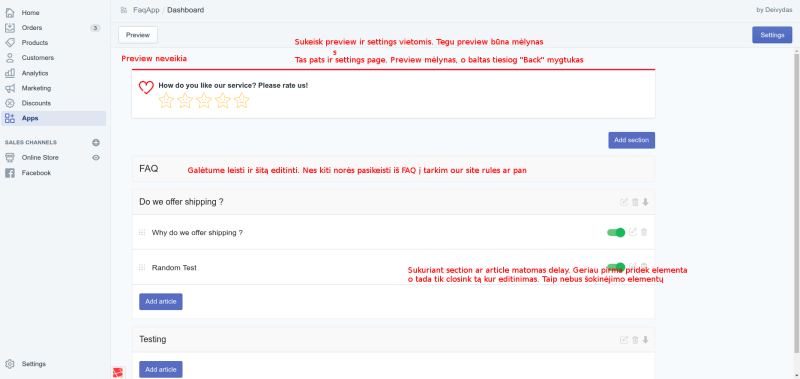Rate the service with the fourth star
Image resolution: width=800 pixels, height=379 pixels.
click(x=222, y=100)
